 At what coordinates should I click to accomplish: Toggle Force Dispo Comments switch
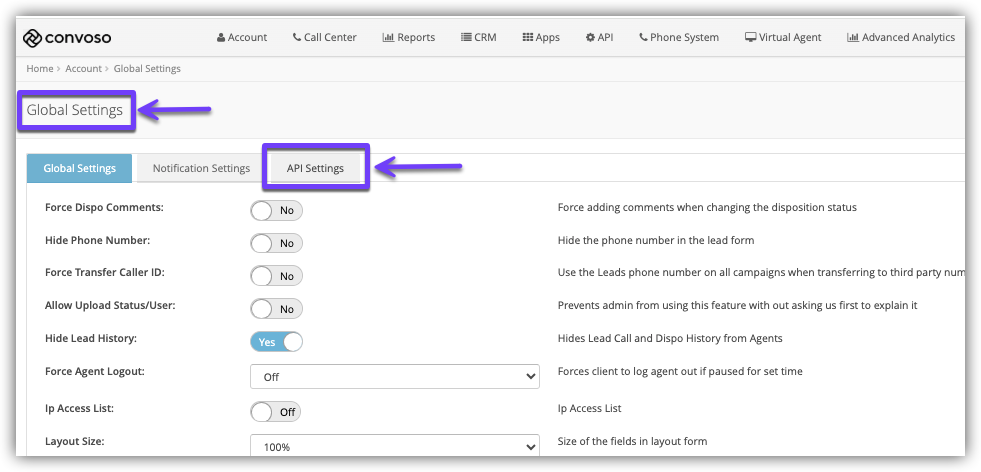pos(276,210)
